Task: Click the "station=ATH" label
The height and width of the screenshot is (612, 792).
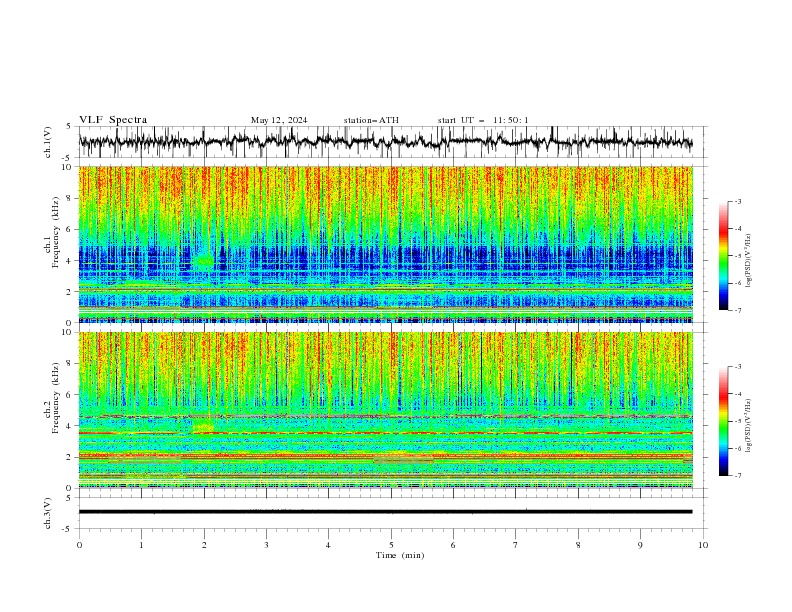Action: (x=371, y=120)
